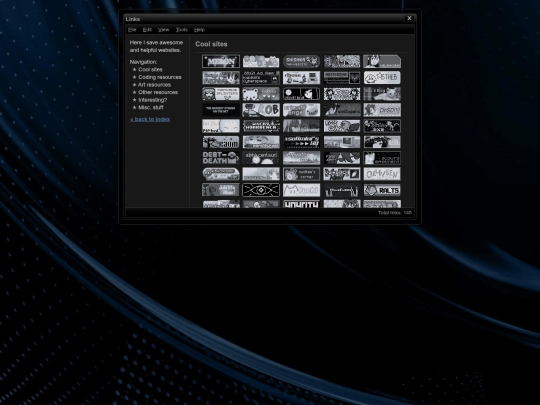Open the View menu
Screen dimensions: 540x405
coord(164,30)
